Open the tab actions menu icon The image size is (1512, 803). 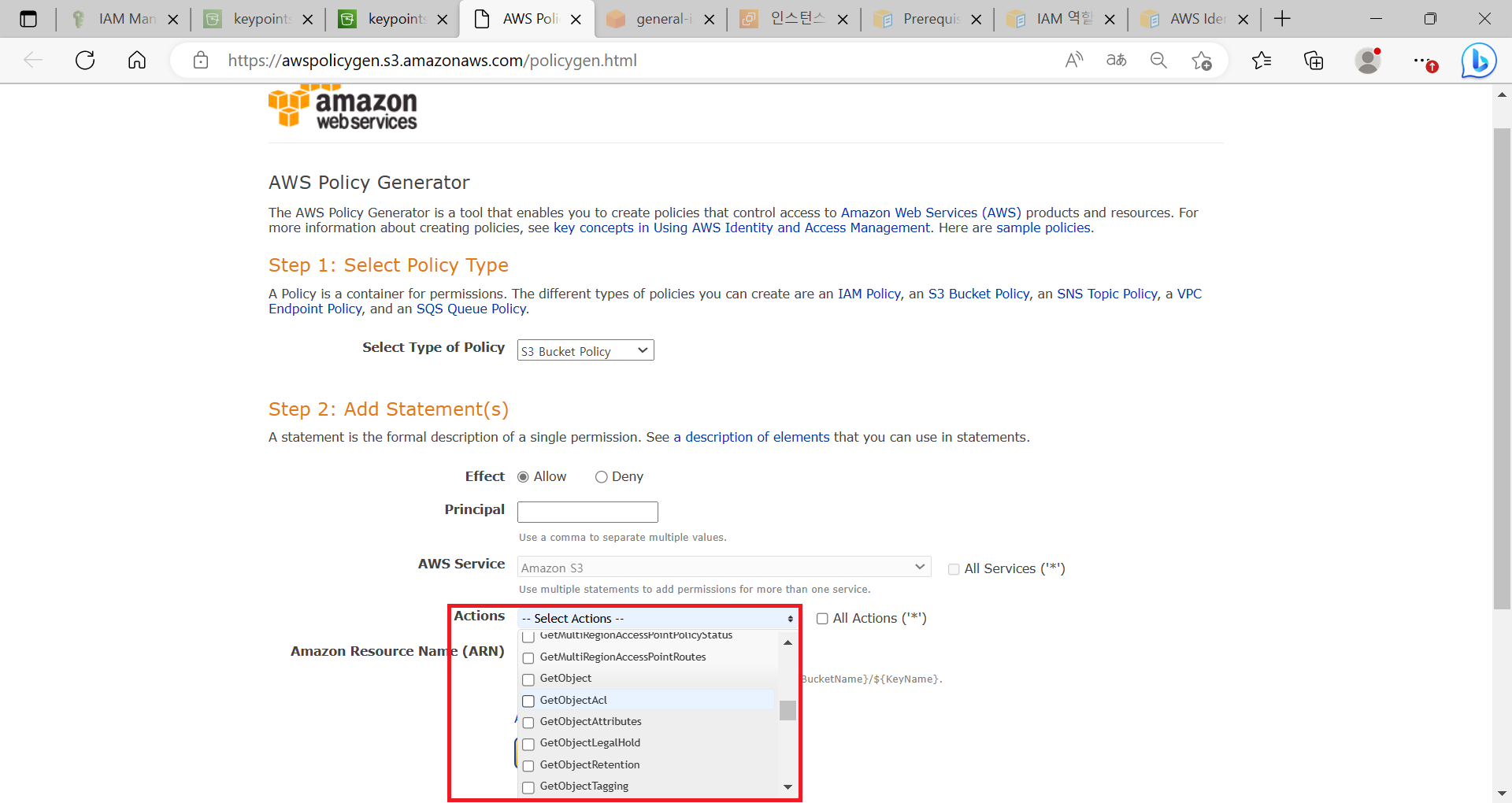[x=28, y=19]
